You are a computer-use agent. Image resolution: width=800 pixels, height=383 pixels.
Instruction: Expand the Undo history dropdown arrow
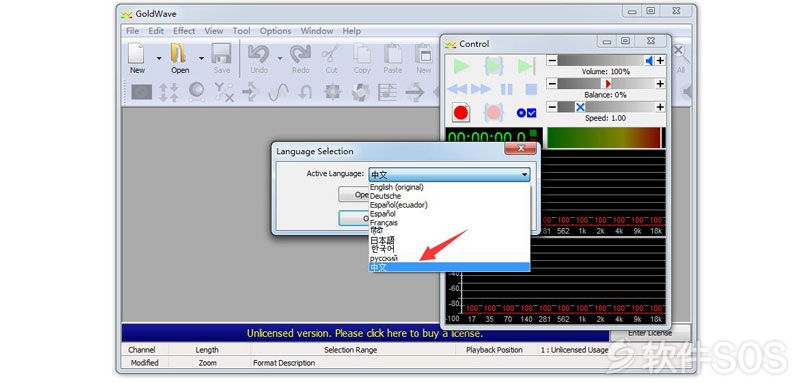pos(280,58)
